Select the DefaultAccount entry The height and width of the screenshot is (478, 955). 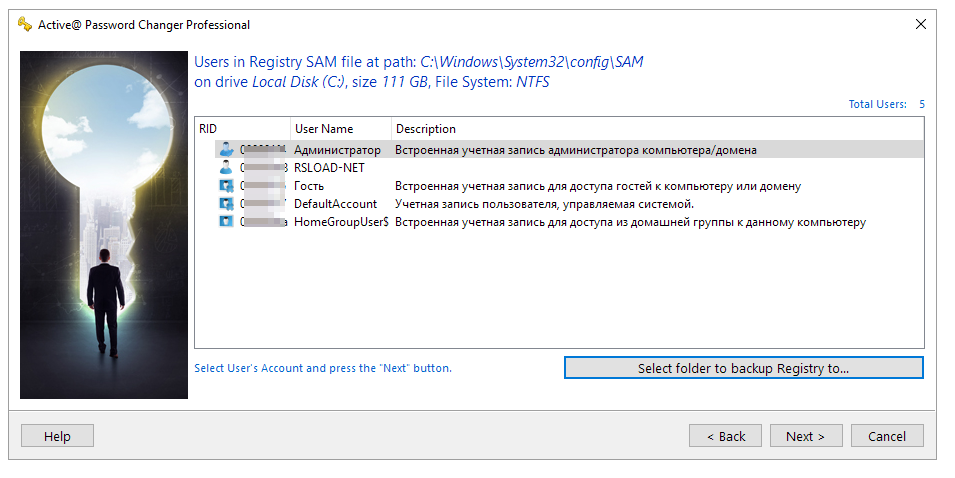point(335,204)
